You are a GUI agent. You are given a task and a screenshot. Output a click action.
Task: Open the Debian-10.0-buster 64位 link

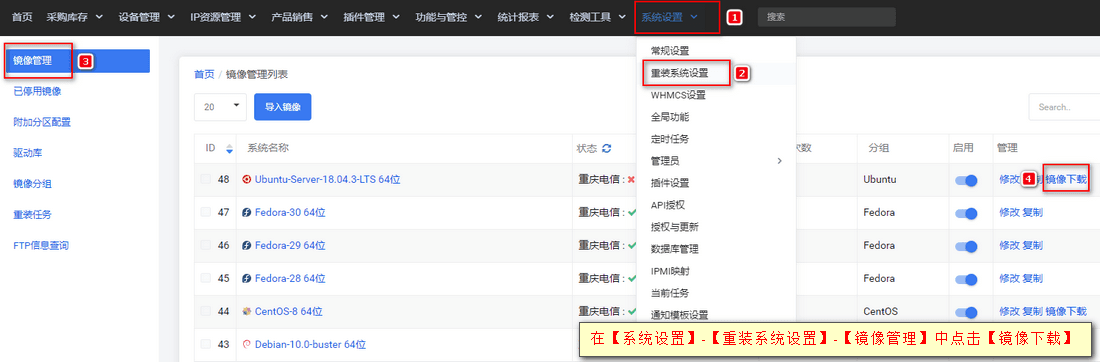(x=310, y=344)
